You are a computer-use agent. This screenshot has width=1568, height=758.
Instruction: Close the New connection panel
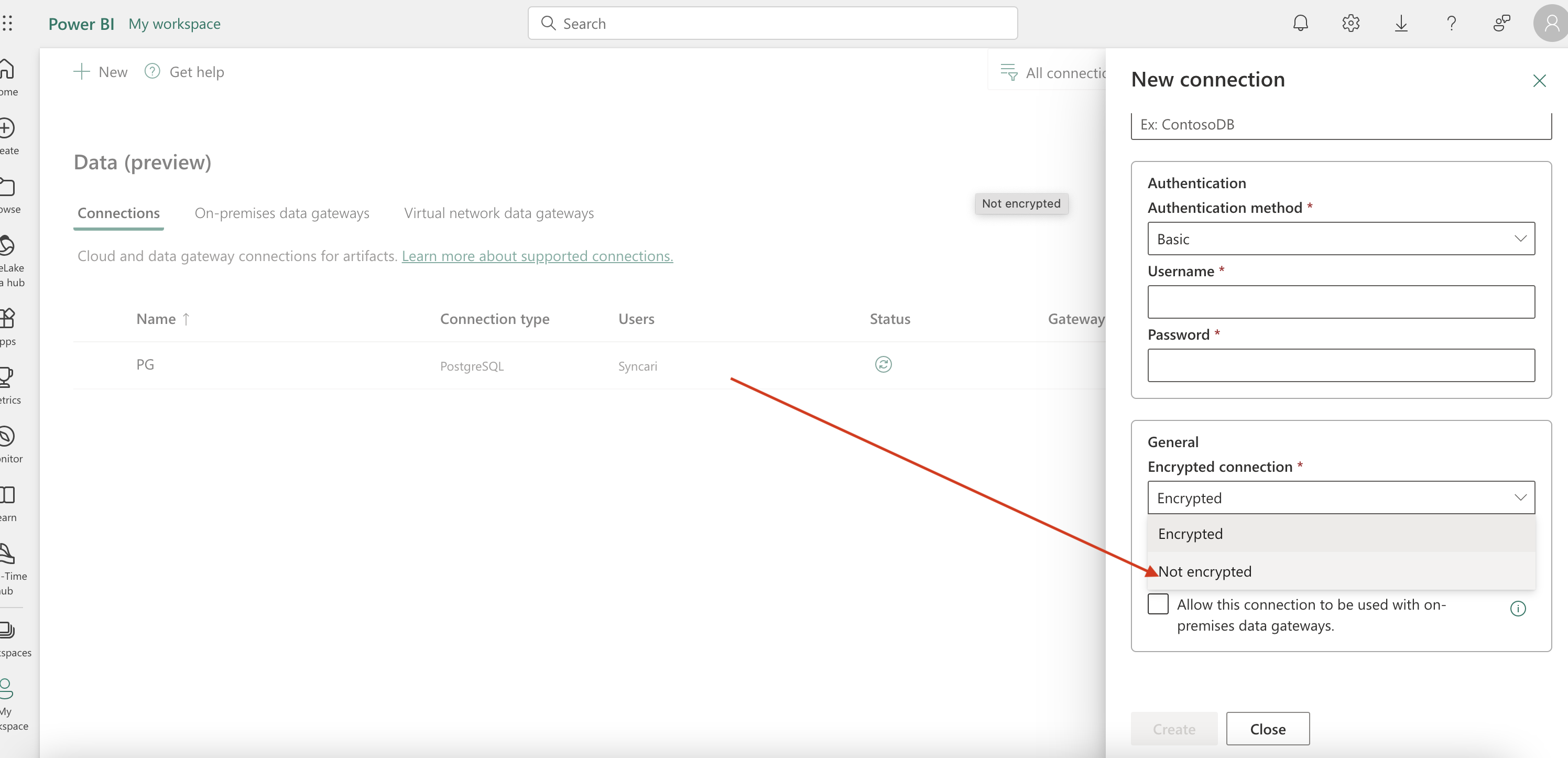[1539, 80]
